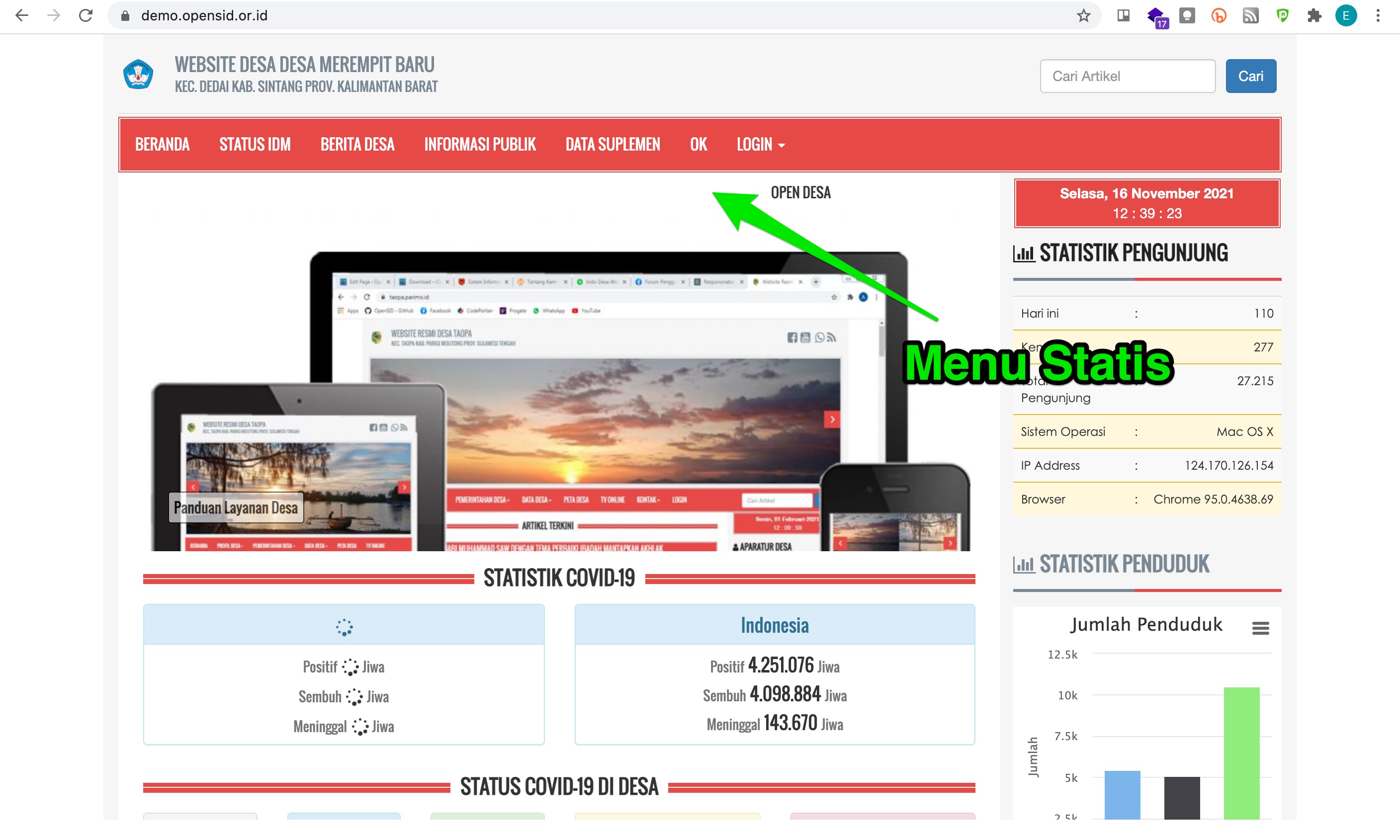Click the Statistik Pengunjung chart icon
Viewport: 1400px width, 840px height.
(1024, 253)
